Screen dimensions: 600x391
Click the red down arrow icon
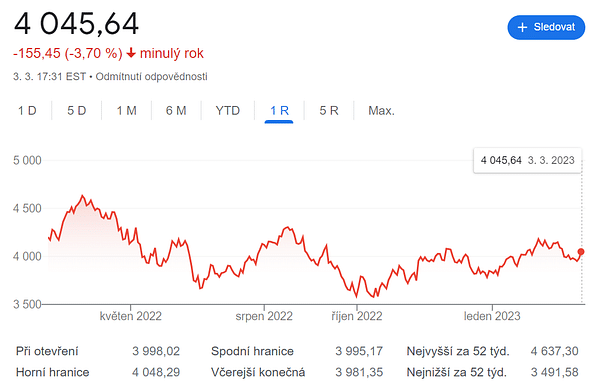[131, 53]
